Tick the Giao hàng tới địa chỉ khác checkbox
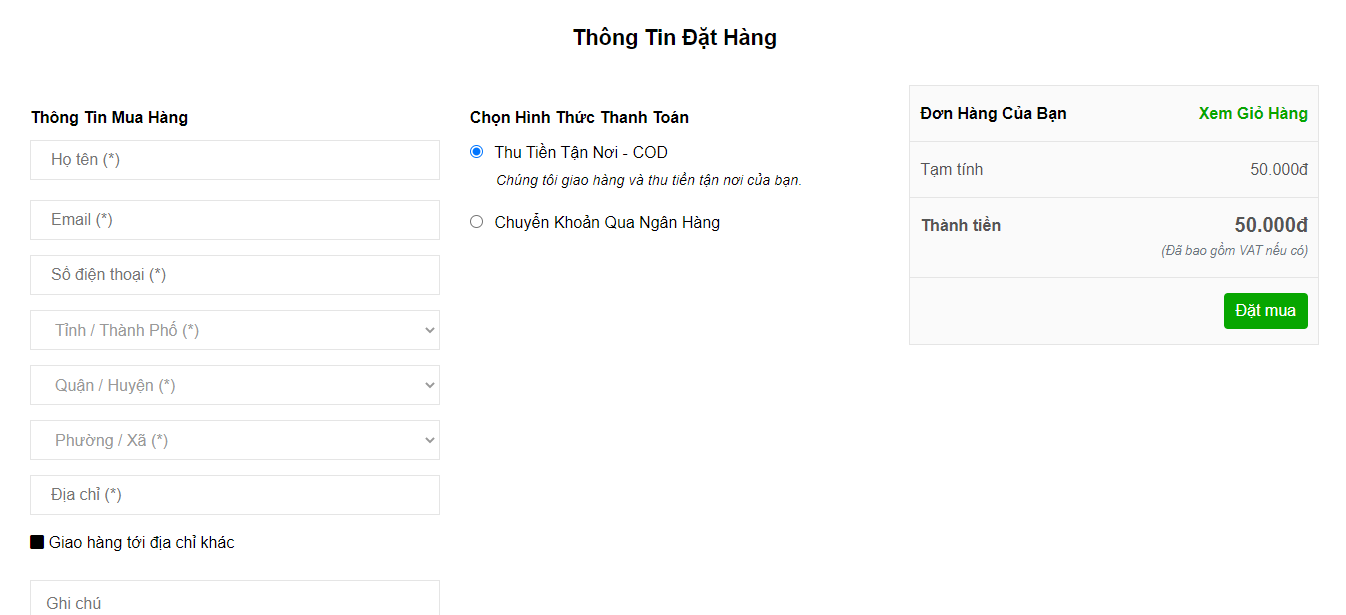 (37, 542)
